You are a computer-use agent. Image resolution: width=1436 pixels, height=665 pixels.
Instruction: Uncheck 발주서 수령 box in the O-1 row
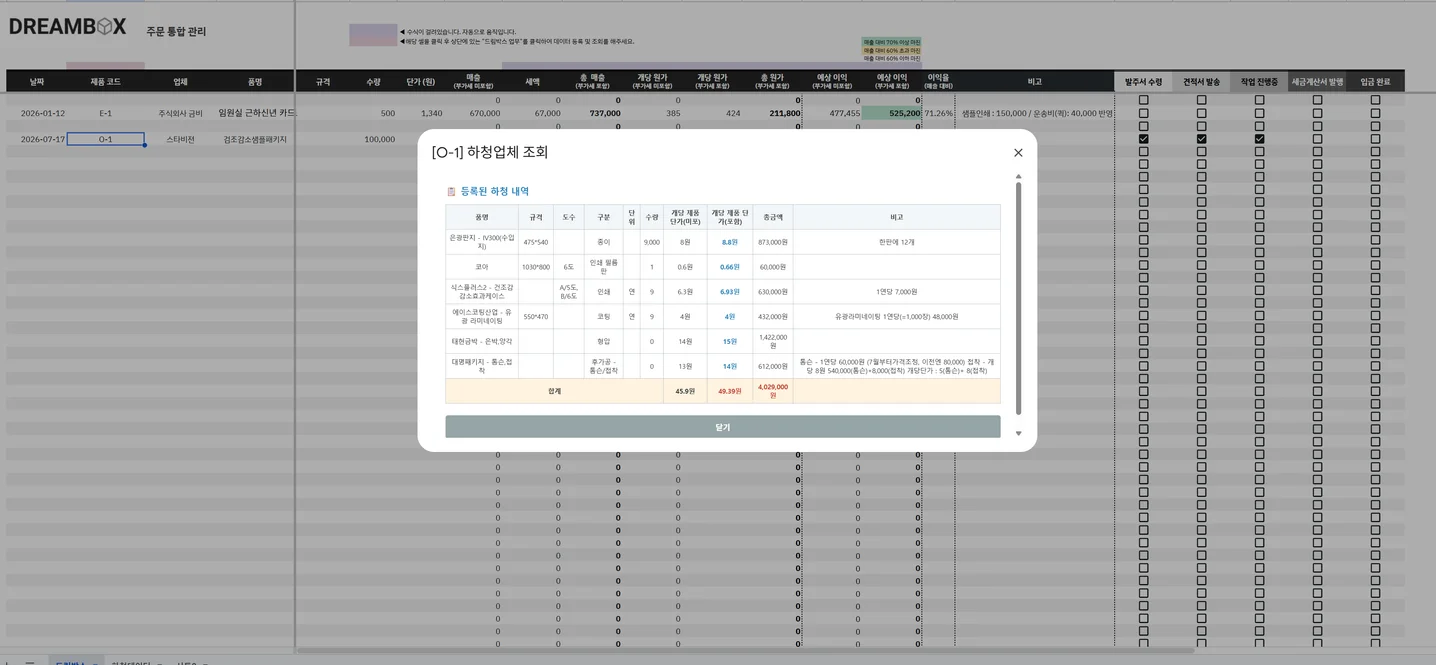tap(1143, 139)
